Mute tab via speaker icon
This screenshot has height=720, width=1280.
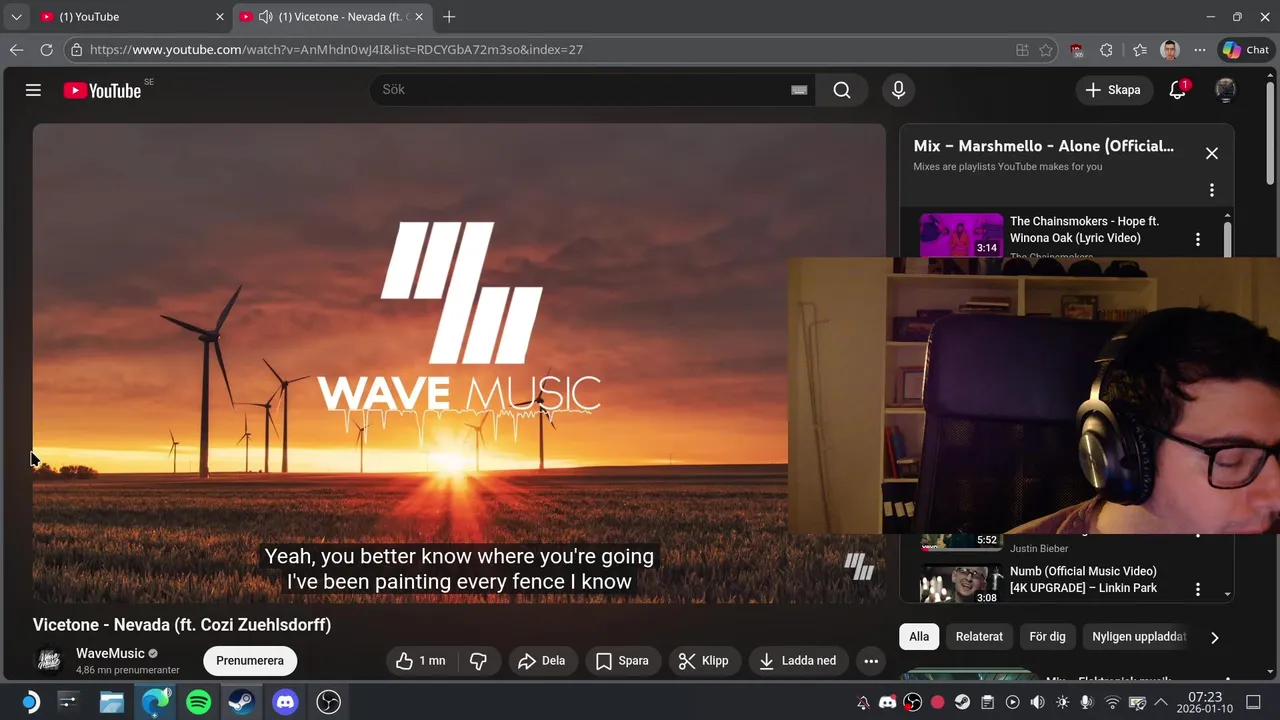pyautogui.click(x=265, y=17)
